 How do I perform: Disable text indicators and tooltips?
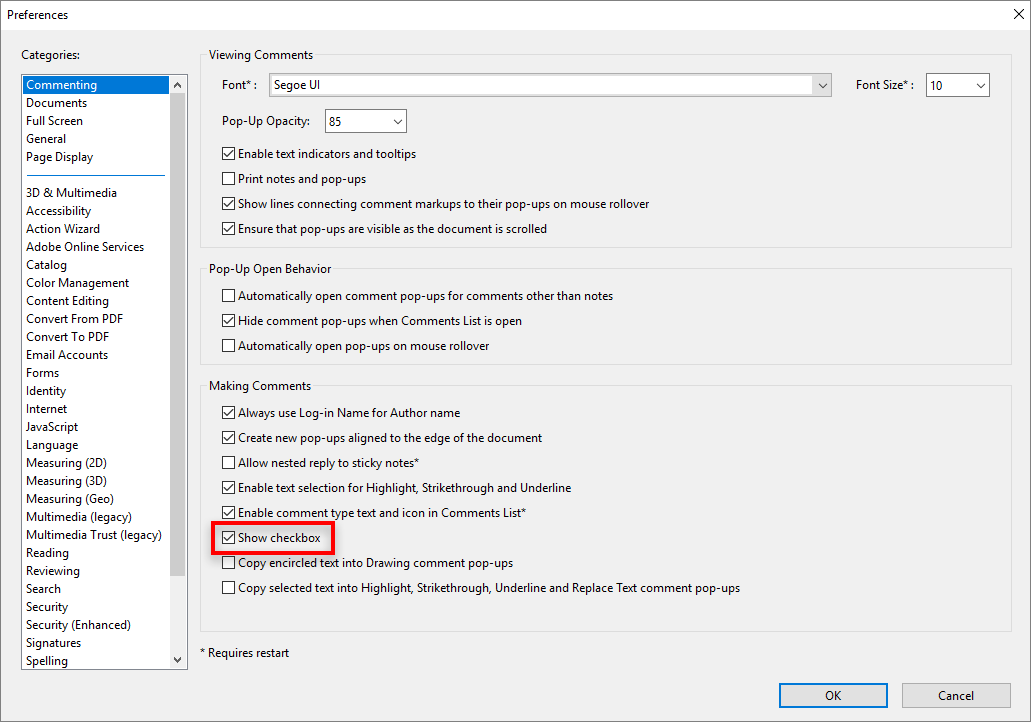point(228,154)
